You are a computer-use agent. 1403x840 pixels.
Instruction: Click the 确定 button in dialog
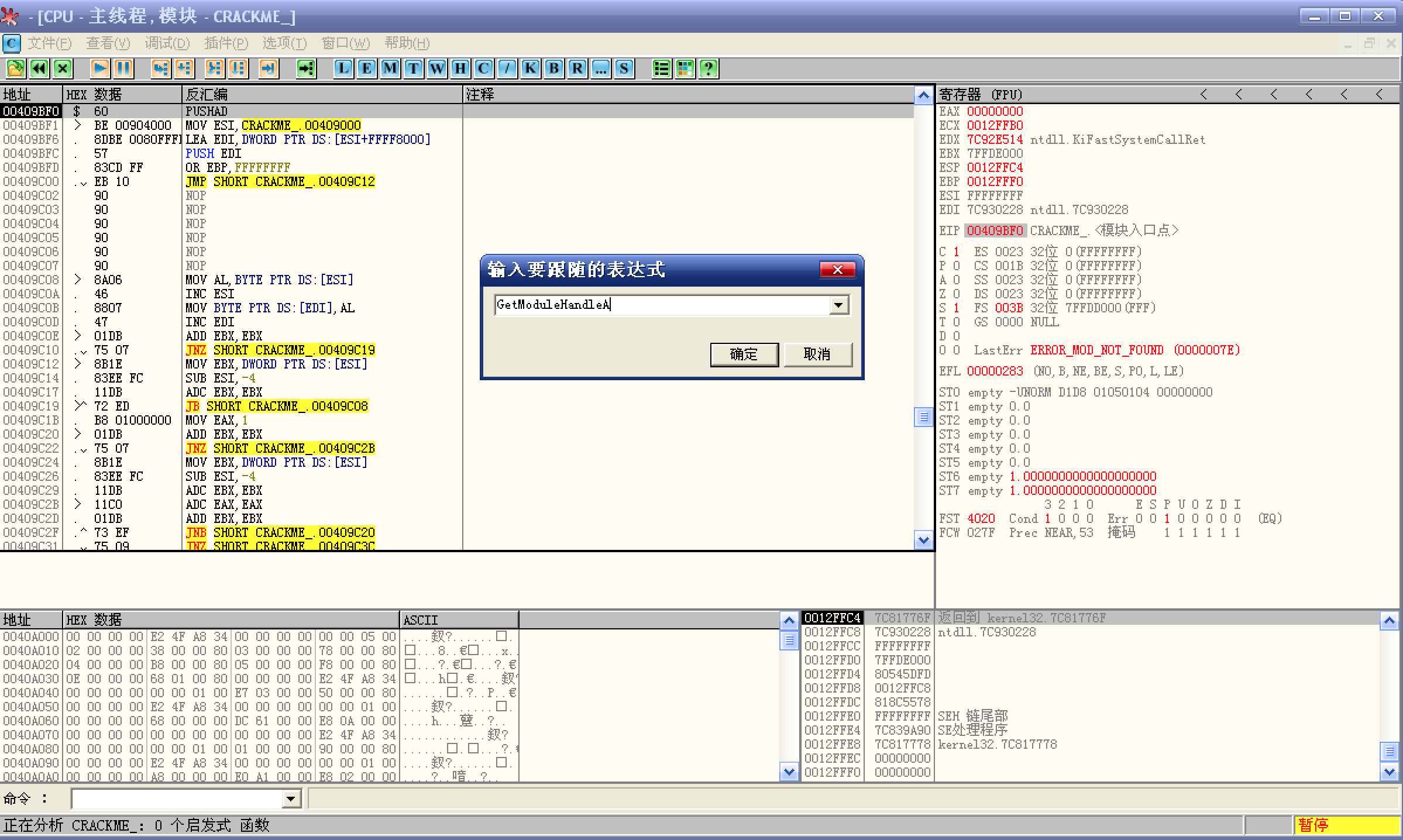[x=744, y=354]
